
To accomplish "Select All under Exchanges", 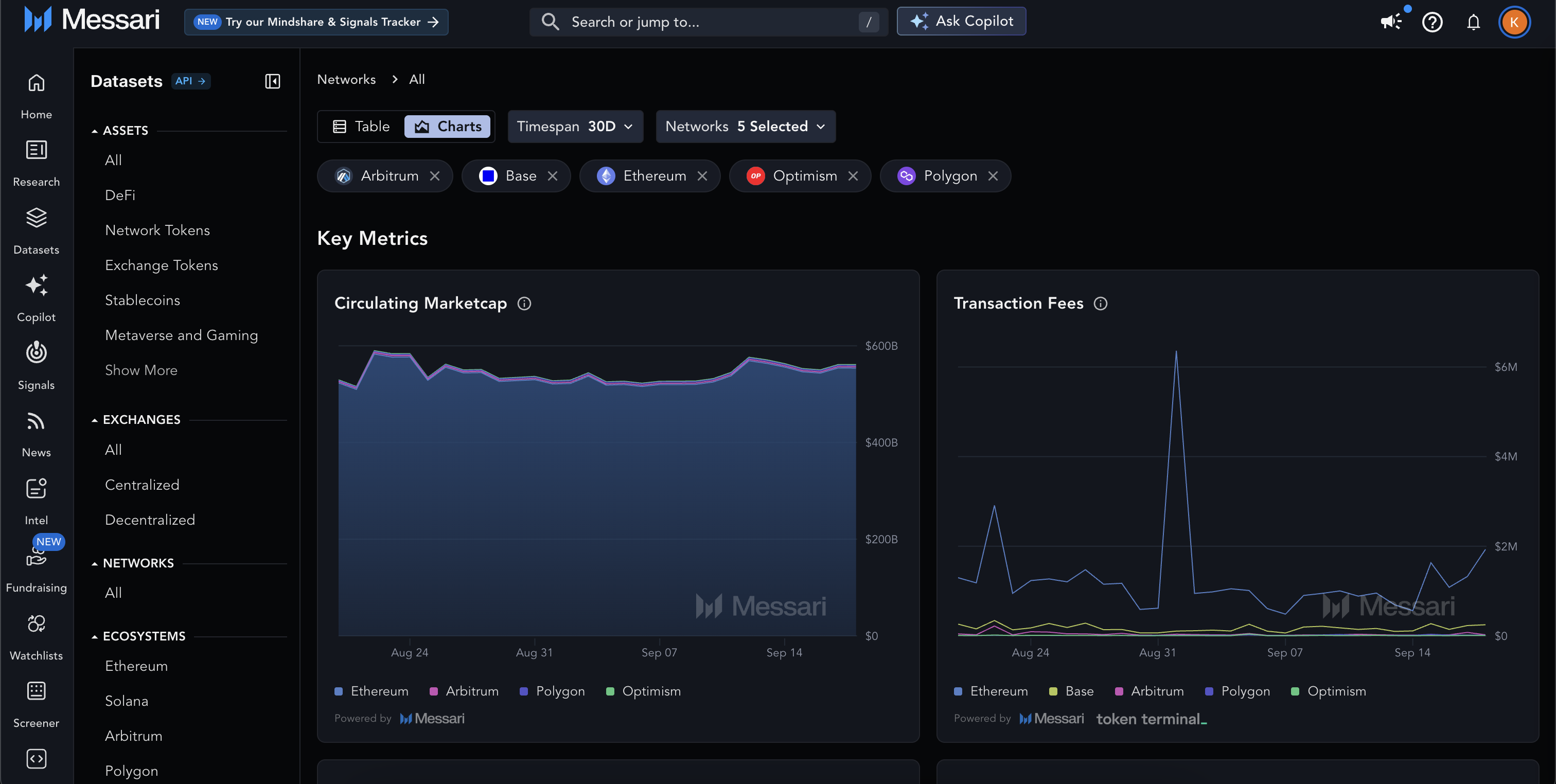I will pos(114,450).
